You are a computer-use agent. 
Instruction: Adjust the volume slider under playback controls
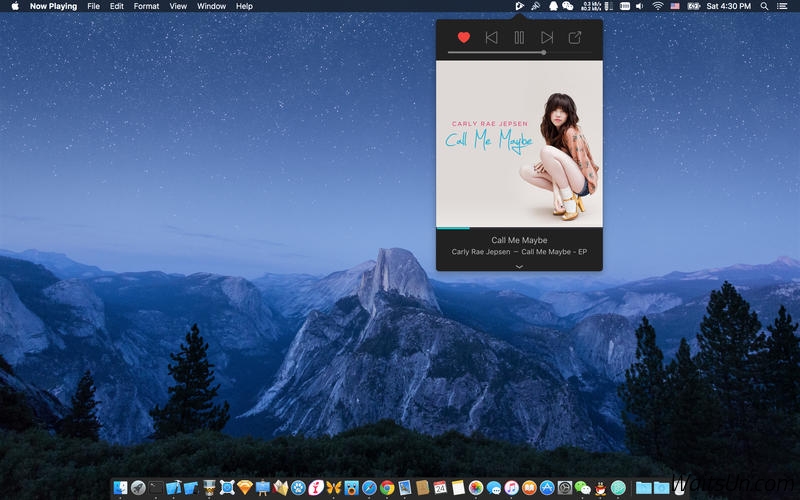[x=519, y=52]
